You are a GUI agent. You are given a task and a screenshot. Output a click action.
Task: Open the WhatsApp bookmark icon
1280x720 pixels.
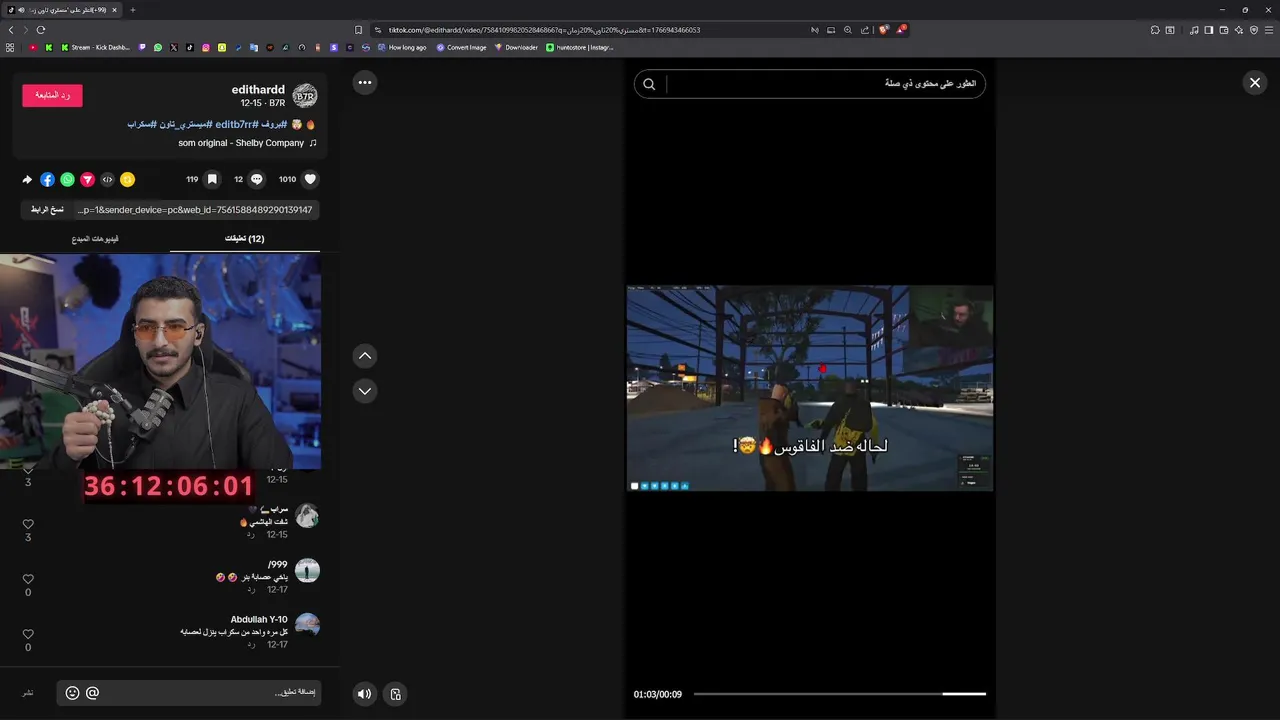[x=158, y=47]
